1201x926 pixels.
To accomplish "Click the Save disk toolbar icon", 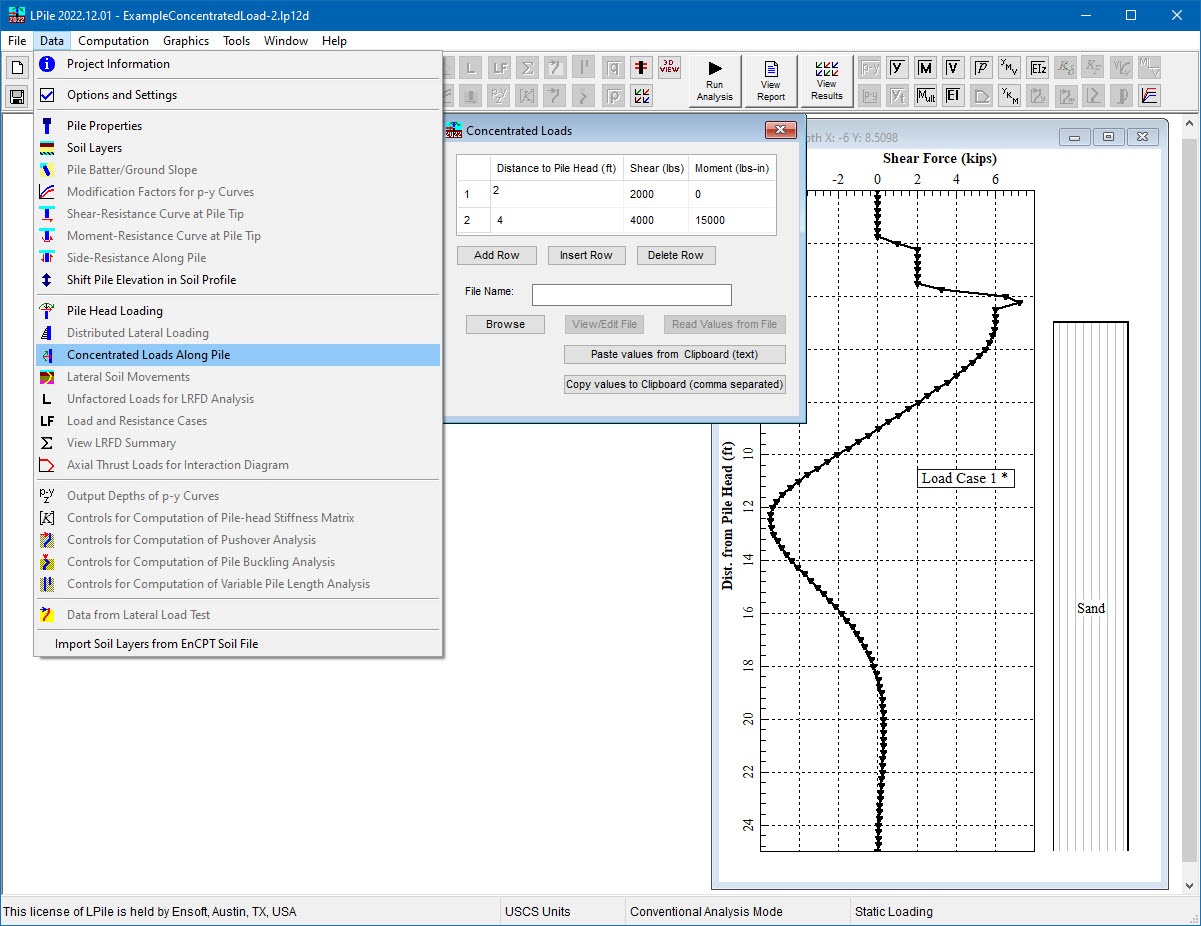I will pos(17,96).
